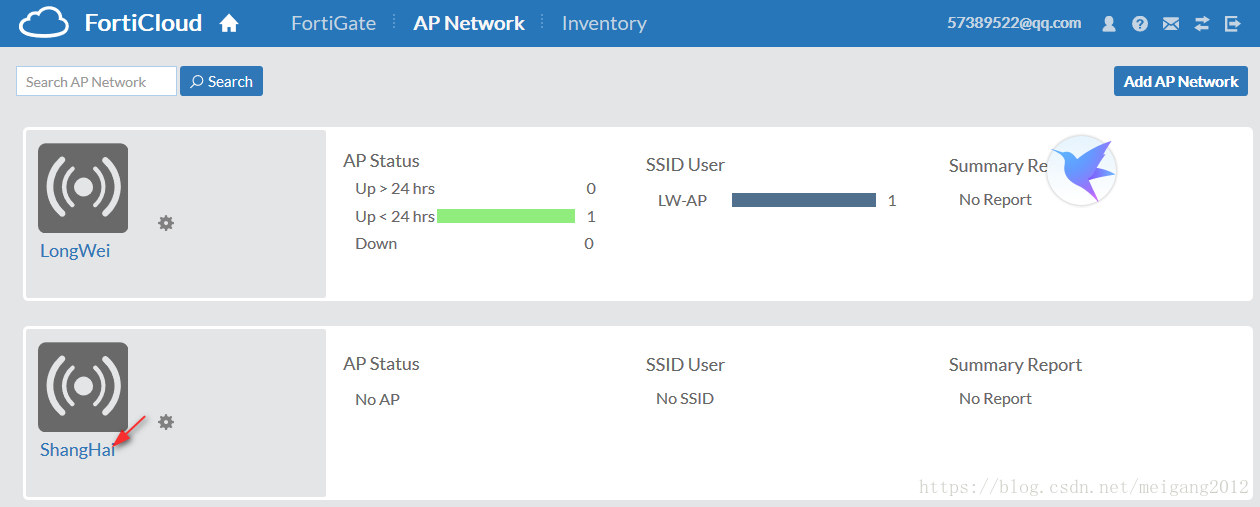Screen dimensions: 1260x507
Task: Click ShangHai's 'AP Status' heading
Action: (381, 364)
